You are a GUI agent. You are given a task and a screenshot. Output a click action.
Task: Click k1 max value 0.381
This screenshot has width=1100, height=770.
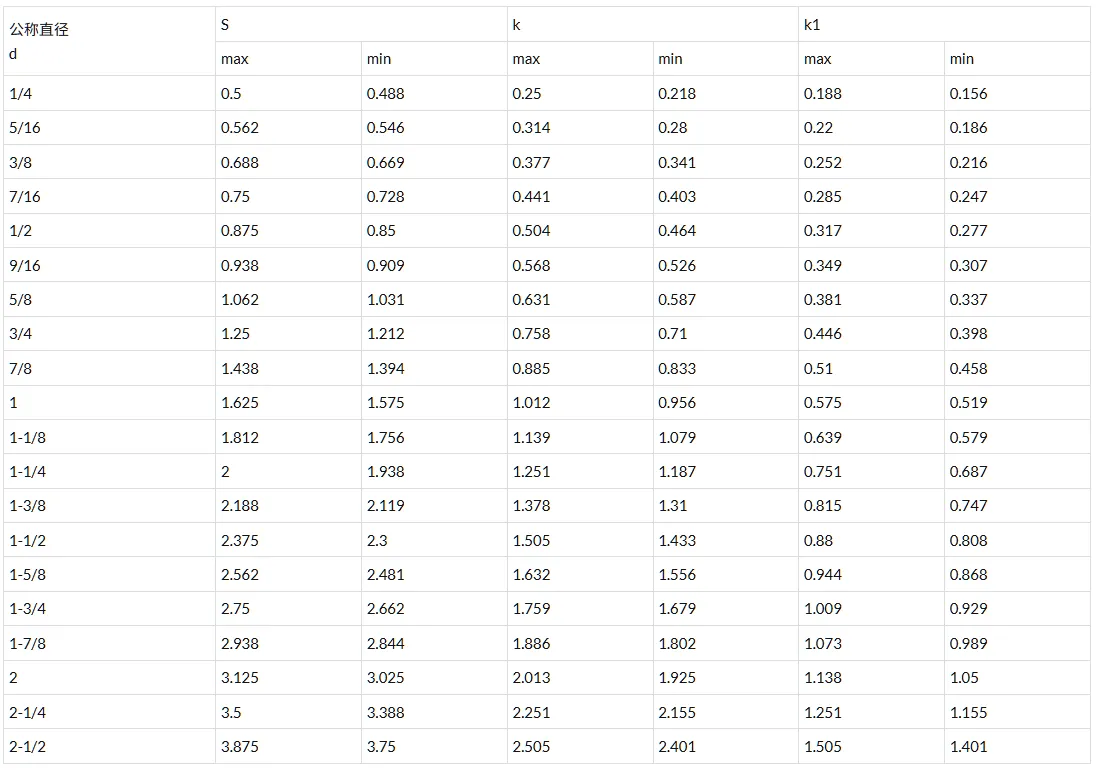point(822,299)
